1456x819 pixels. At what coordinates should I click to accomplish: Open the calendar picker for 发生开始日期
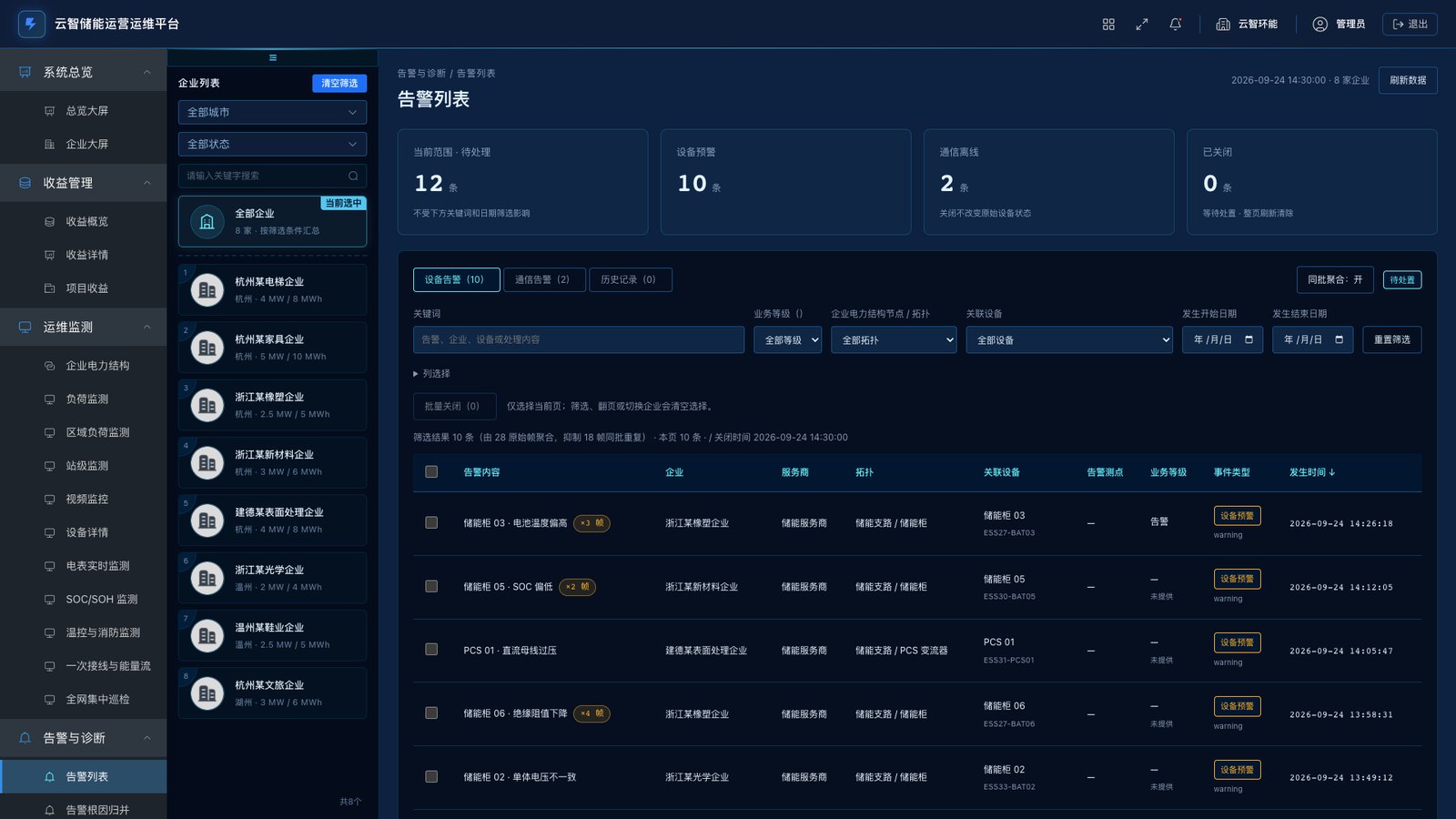coord(1249,339)
